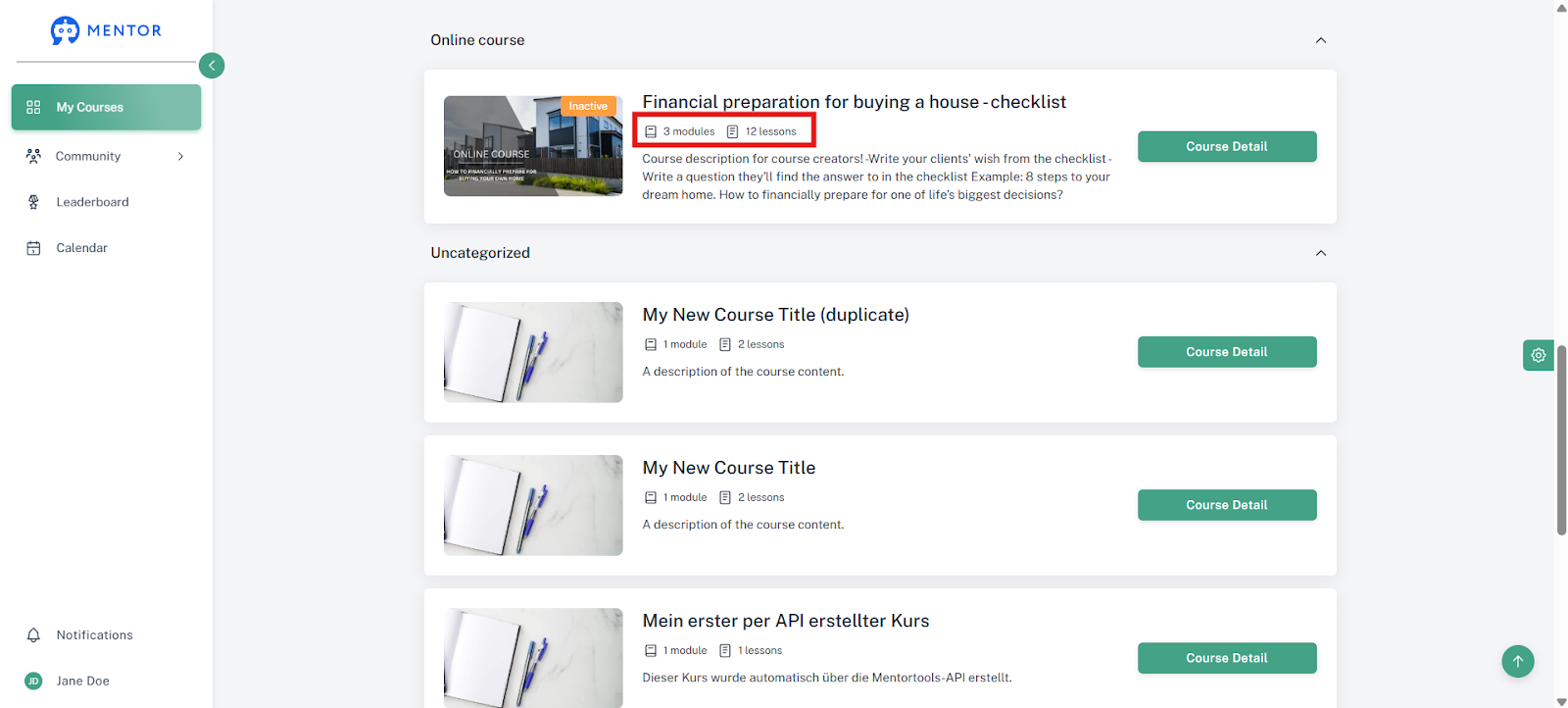Open Course Detail for Mein erster per API Kurs
Viewport: 1568px width, 708px height.
click(x=1227, y=658)
